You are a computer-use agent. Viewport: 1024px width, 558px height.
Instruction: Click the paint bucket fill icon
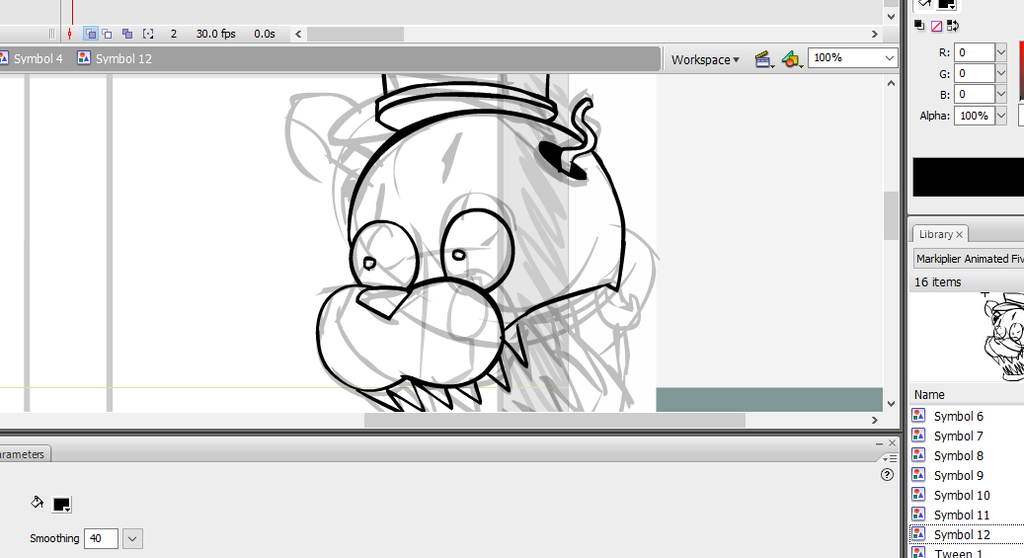tap(37, 502)
